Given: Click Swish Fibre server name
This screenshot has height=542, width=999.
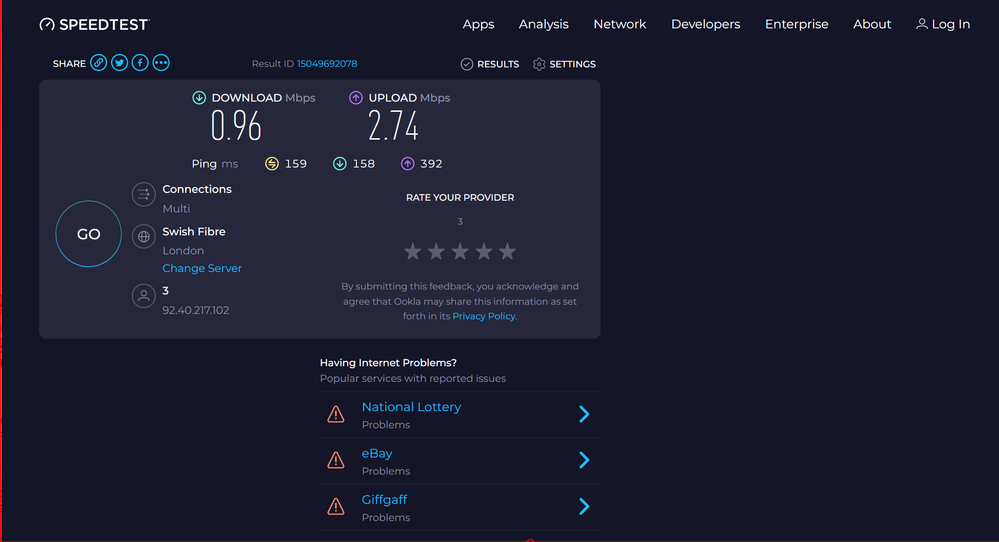Looking at the screenshot, I should [x=194, y=231].
